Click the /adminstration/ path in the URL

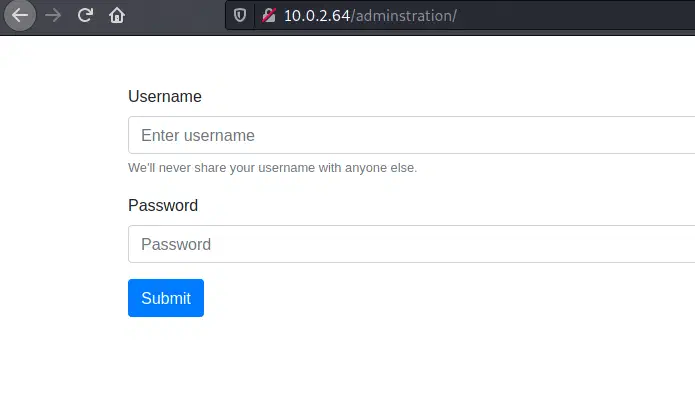[x=404, y=16]
